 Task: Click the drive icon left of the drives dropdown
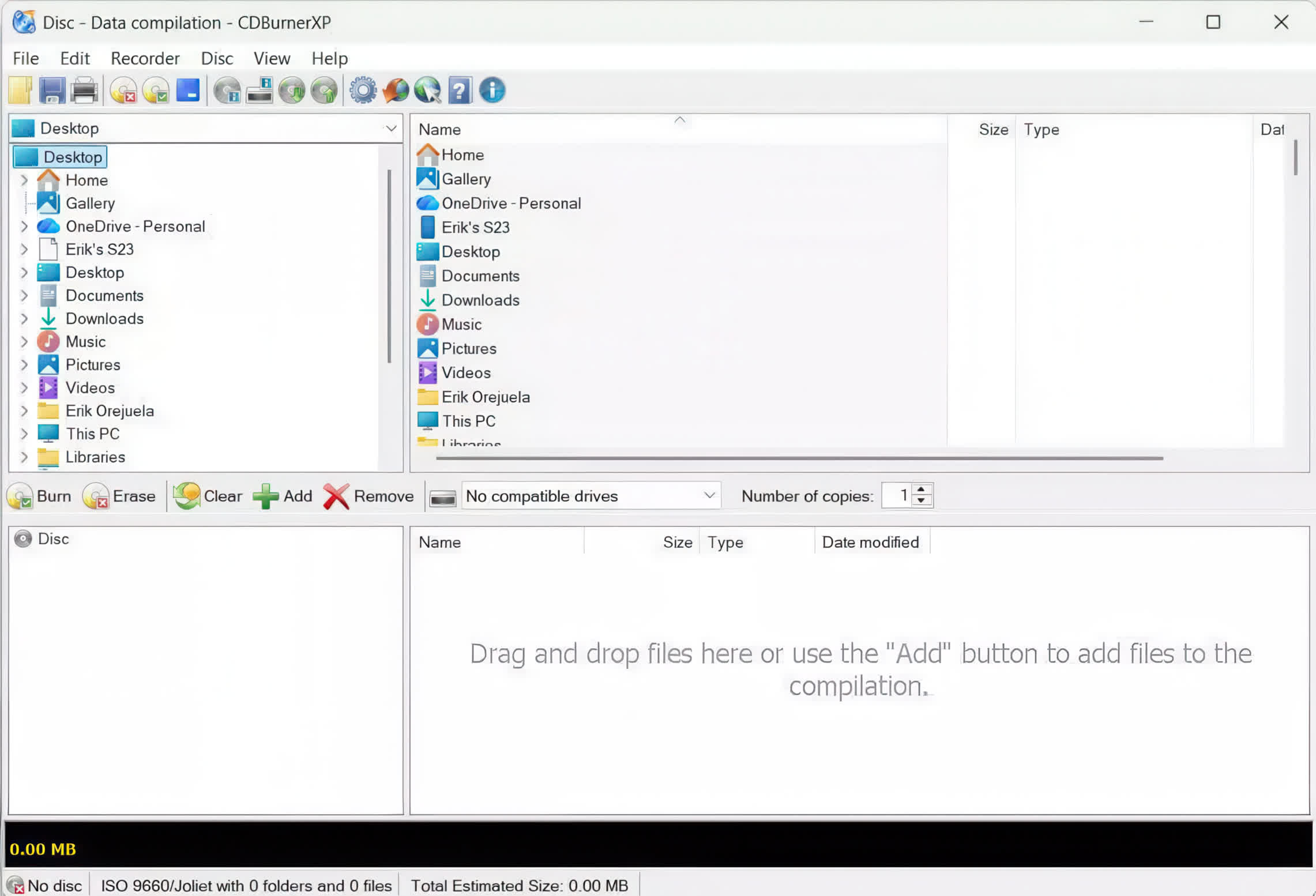[x=443, y=496]
